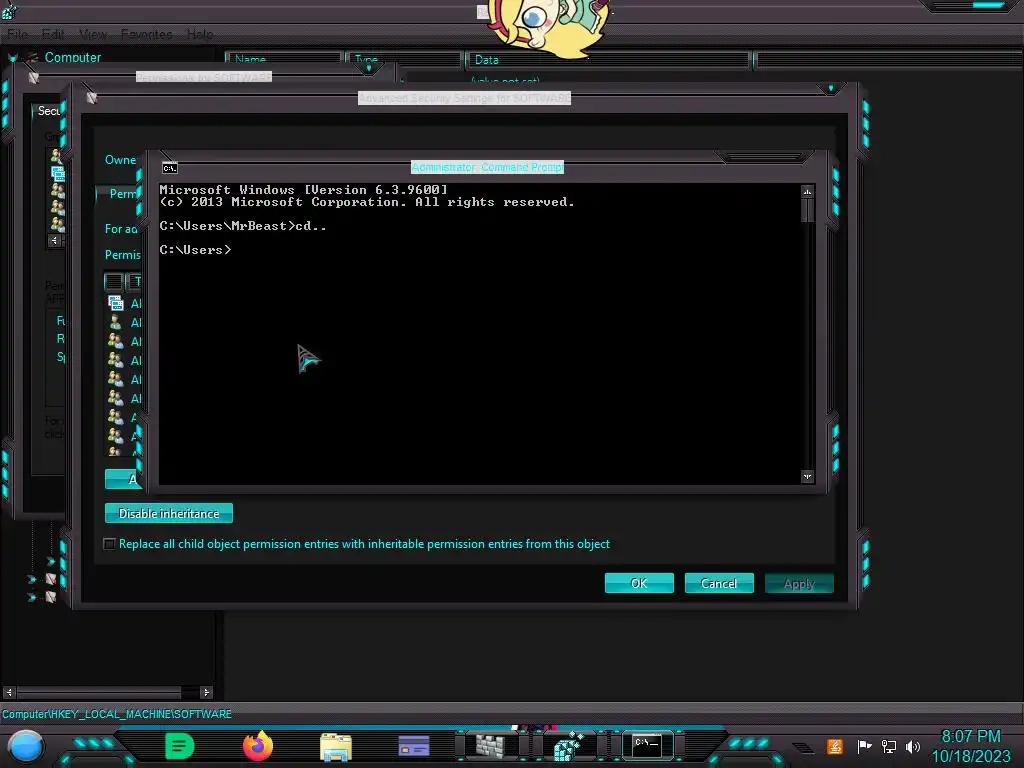The image size is (1024, 768).
Task: Click the orange Java tray icon
Action: (x=835, y=746)
